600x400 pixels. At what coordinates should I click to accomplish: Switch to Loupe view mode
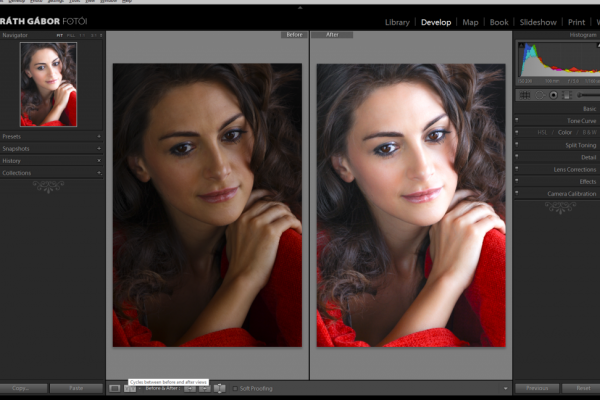point(114,389)
